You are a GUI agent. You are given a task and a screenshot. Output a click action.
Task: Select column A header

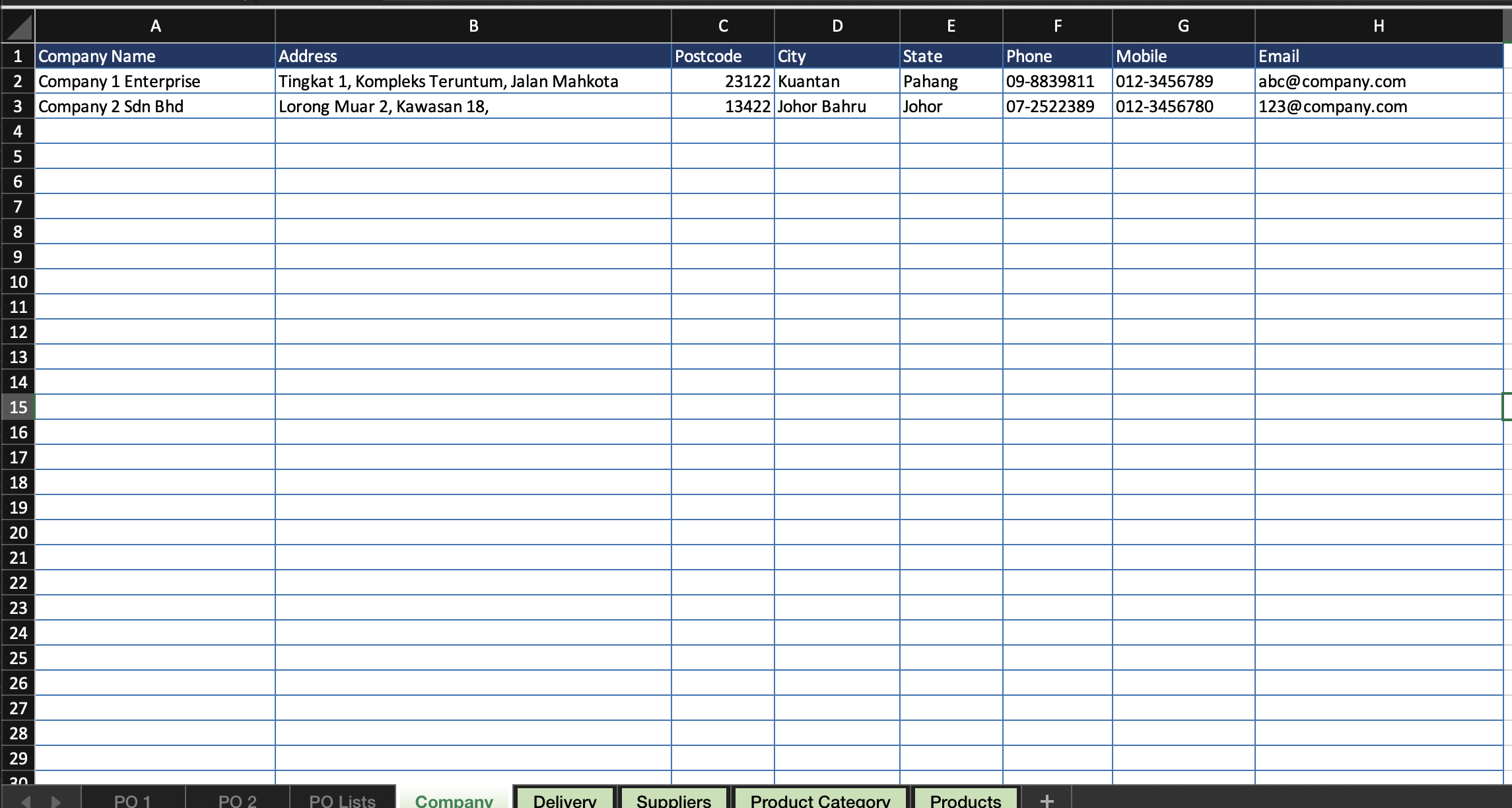pyautogui.click(x=155, y=26)
